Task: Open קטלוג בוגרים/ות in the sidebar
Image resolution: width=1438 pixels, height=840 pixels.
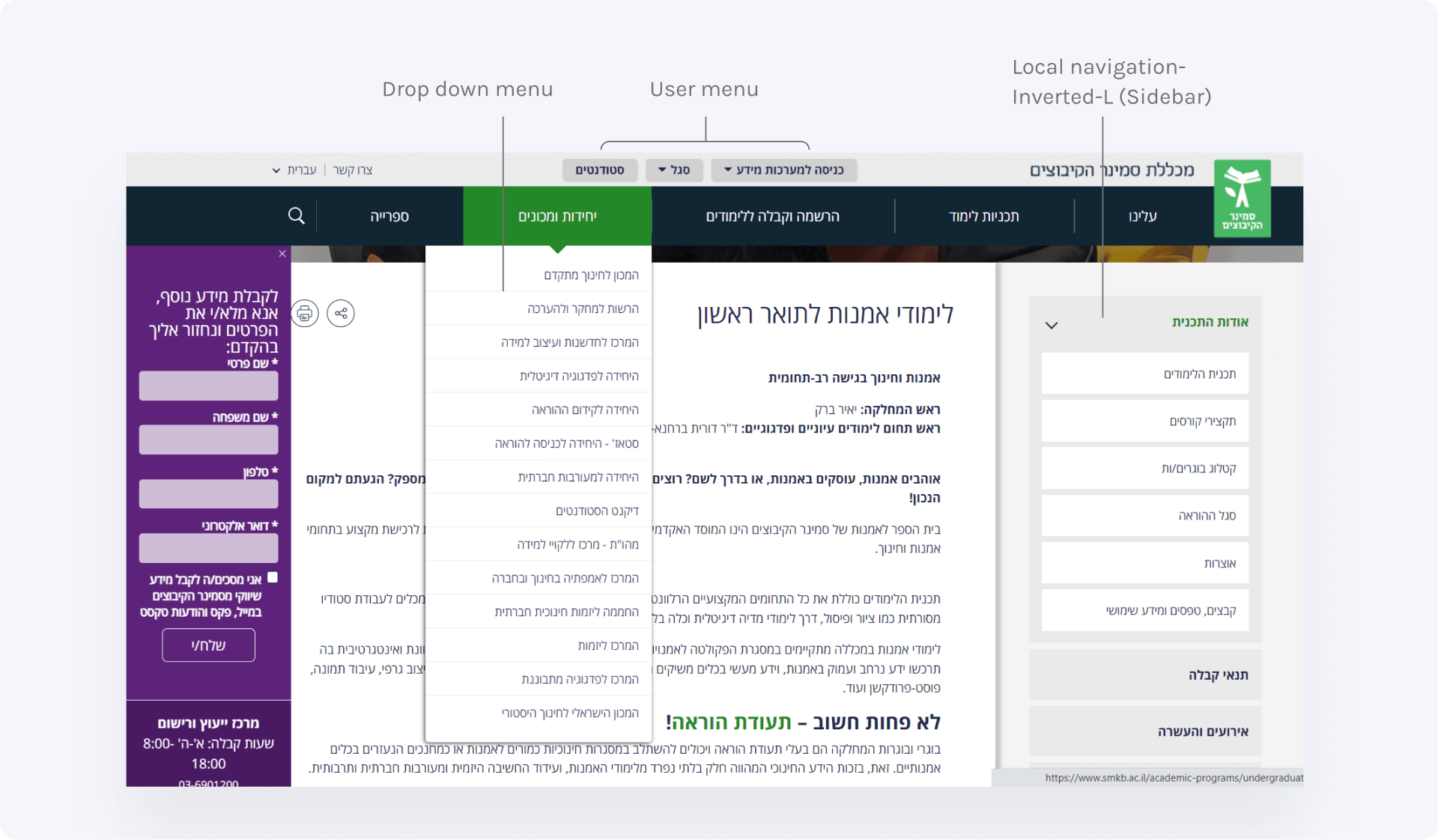Action: (x=1145, y=468)
